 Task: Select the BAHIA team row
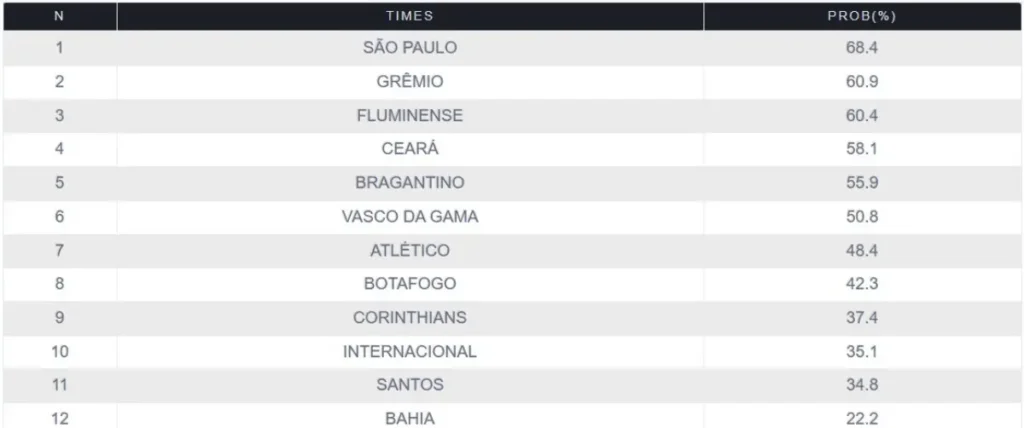point(409,418)
